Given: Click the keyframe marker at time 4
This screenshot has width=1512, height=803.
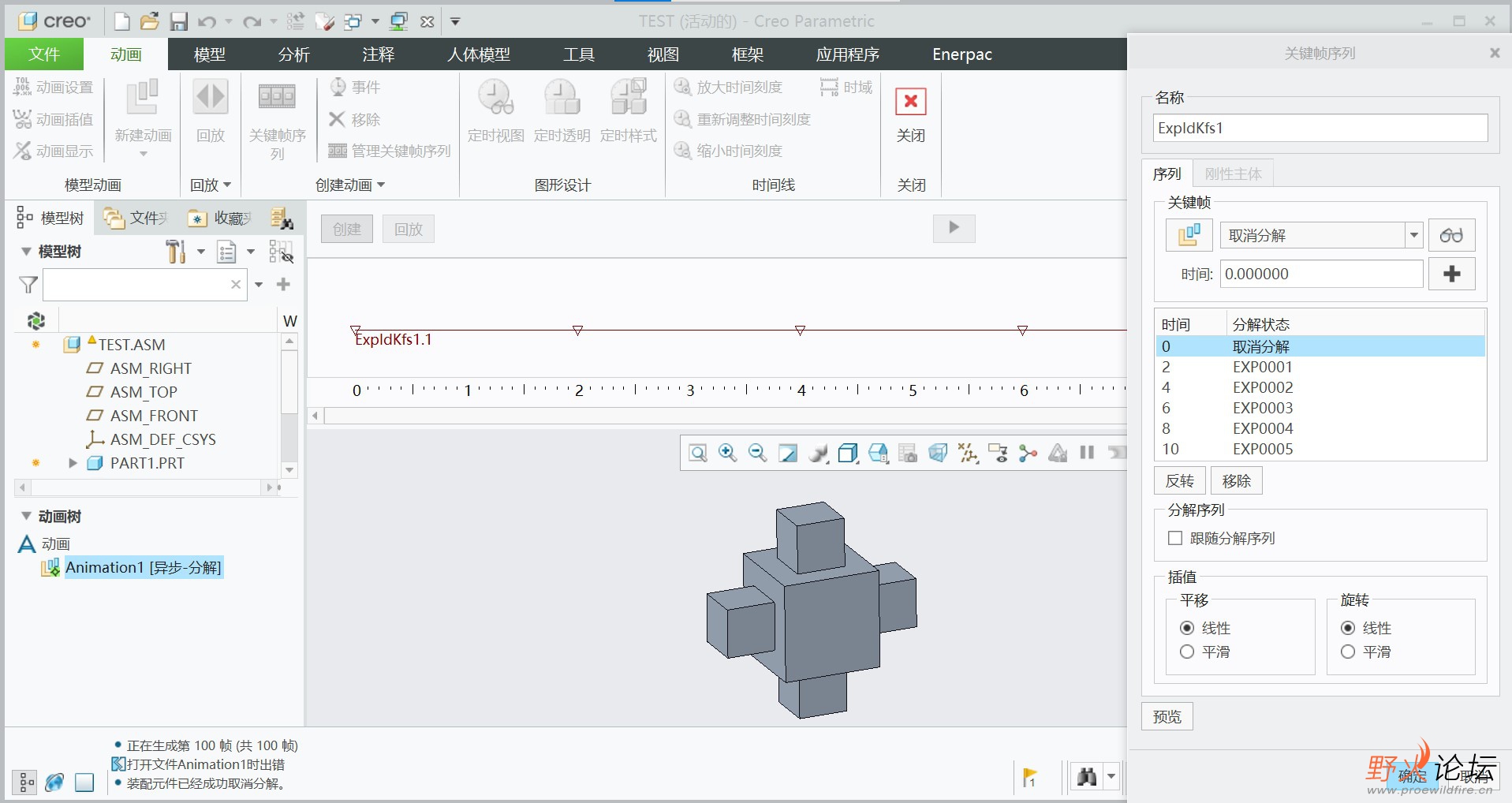Looking at the screenshot, I should coord(800,331).
